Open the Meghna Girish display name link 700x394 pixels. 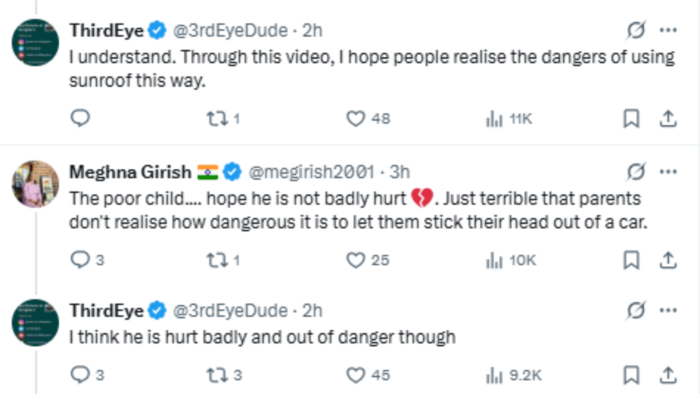(130, 172)
